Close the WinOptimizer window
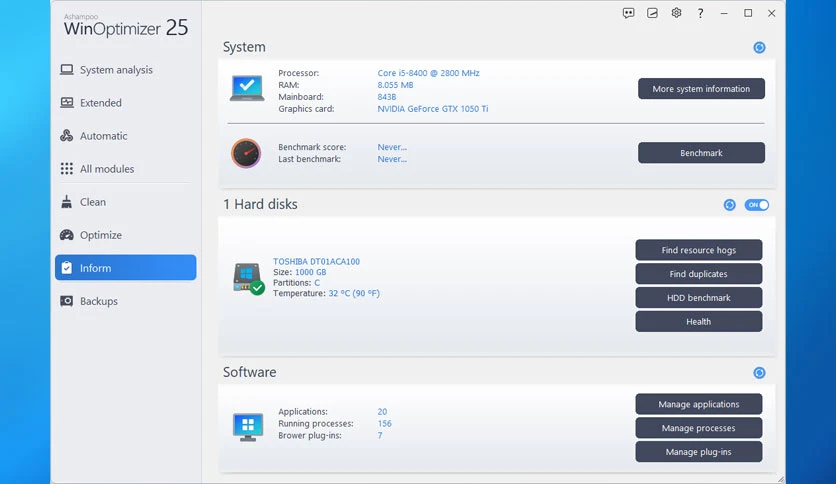Screen dimensions: 836x484 click(771, 13)
